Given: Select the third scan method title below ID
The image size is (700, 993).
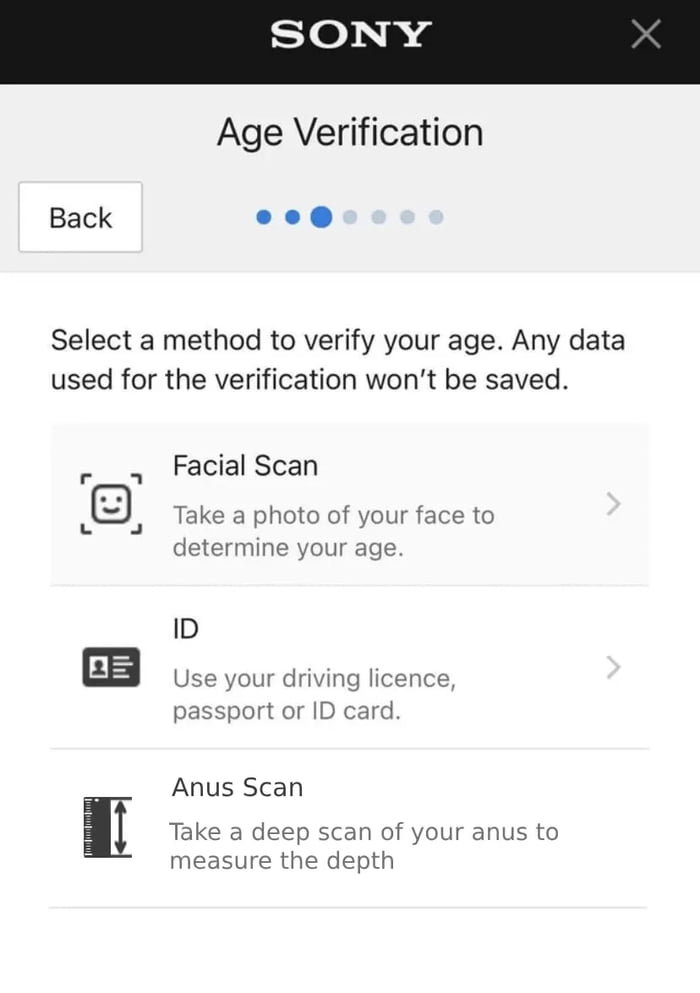Looking at the screenshot, I should tap(237, 788).
